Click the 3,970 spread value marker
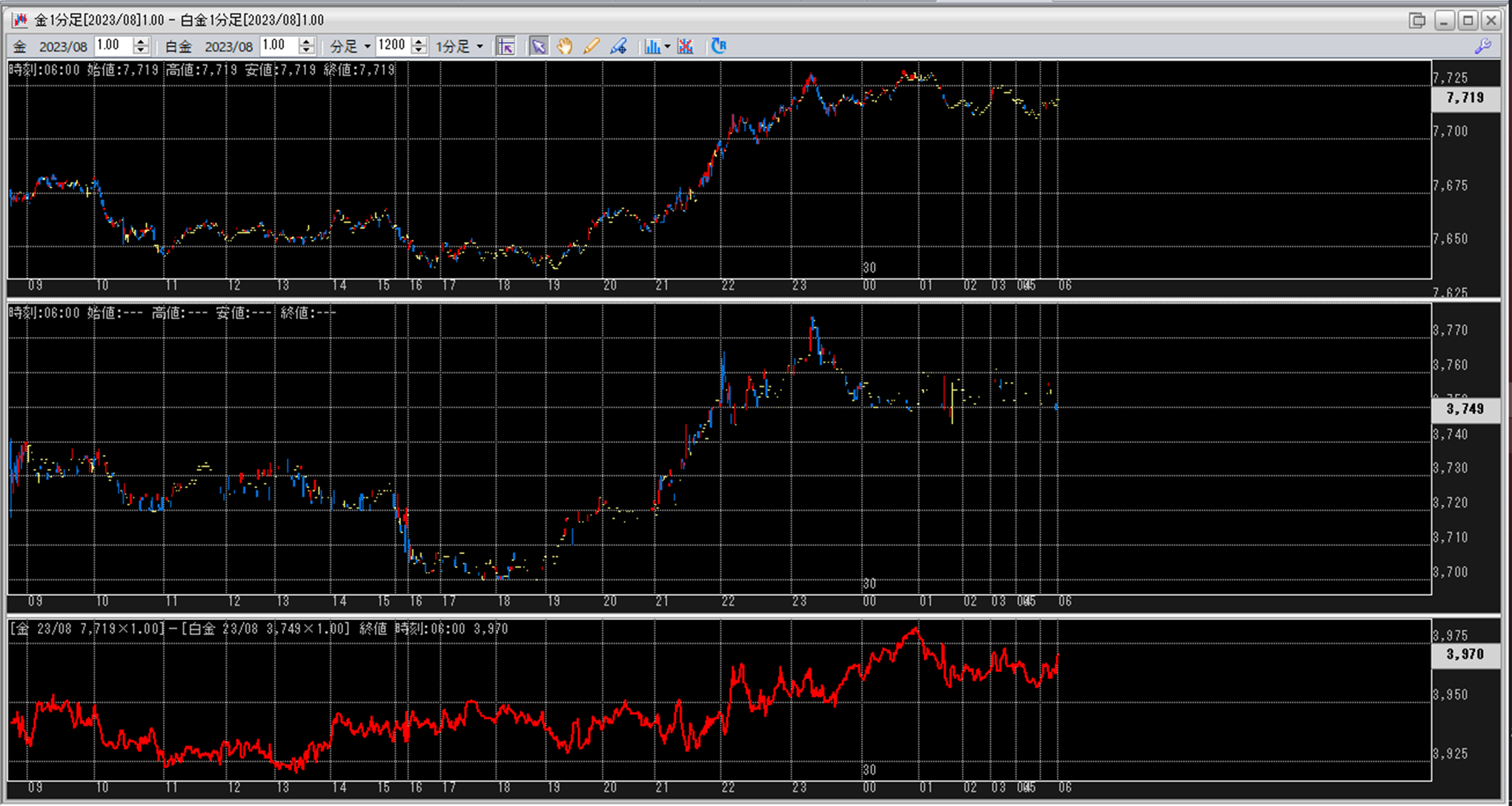 pos(1465,654)
